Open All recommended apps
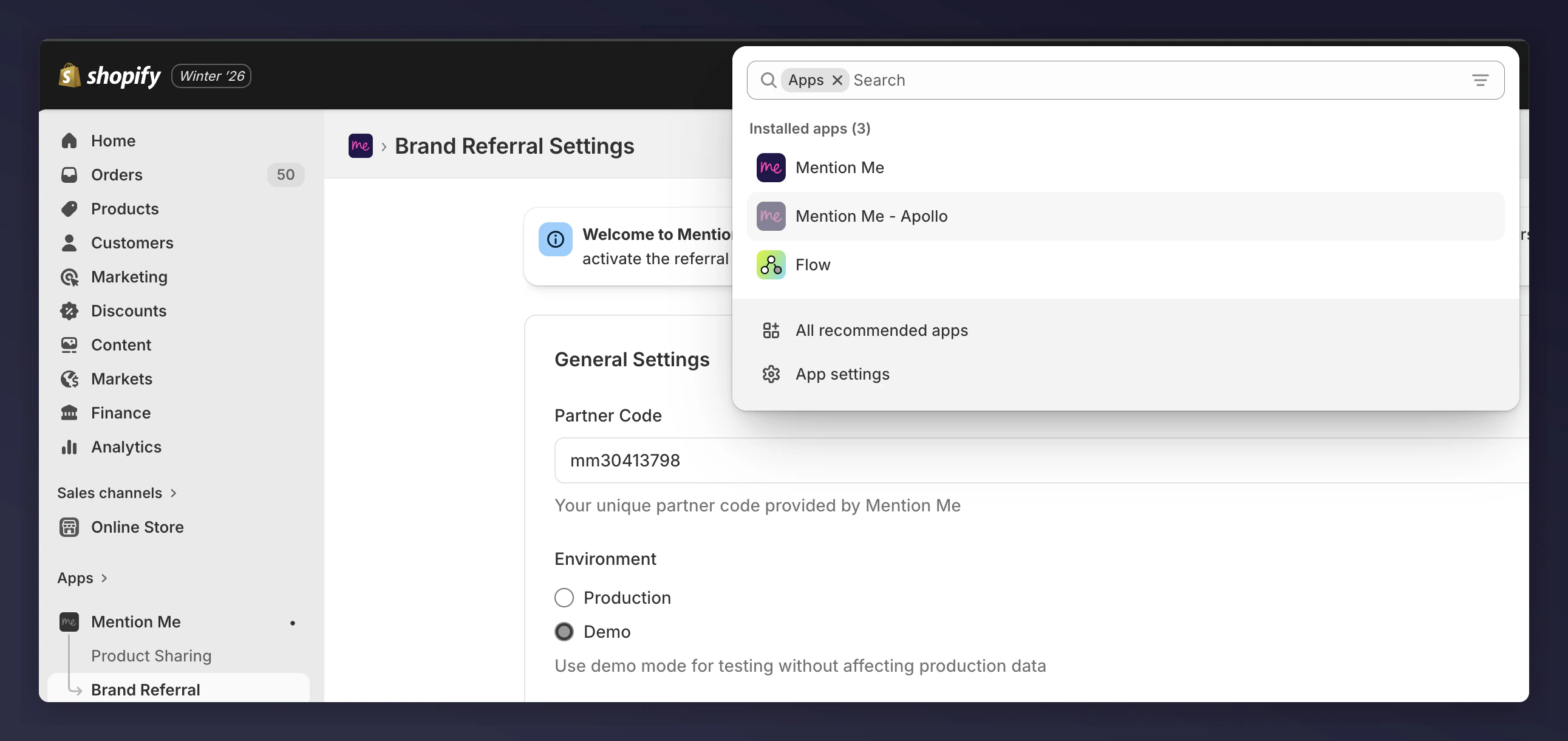 (1125, 330)
